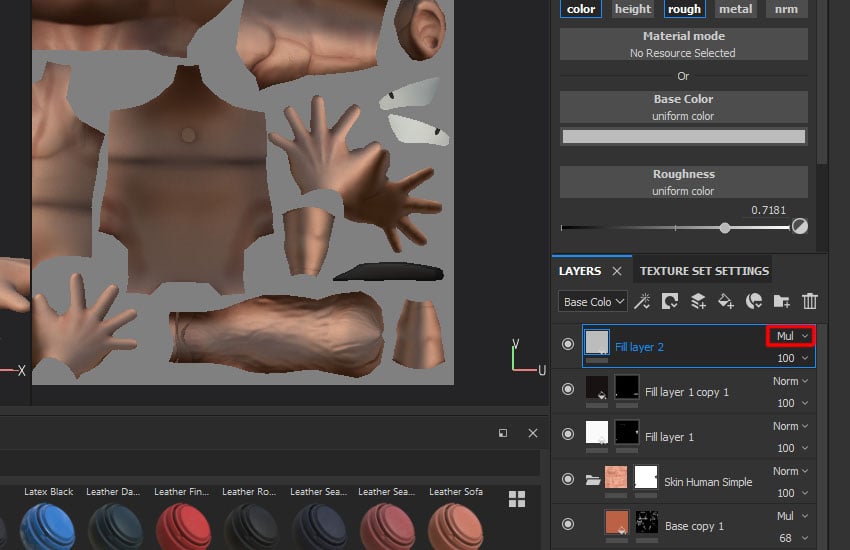Switch shelf to grid view icon
The width and height of the screenshot is (850, 550).
[x=517, y=499]
